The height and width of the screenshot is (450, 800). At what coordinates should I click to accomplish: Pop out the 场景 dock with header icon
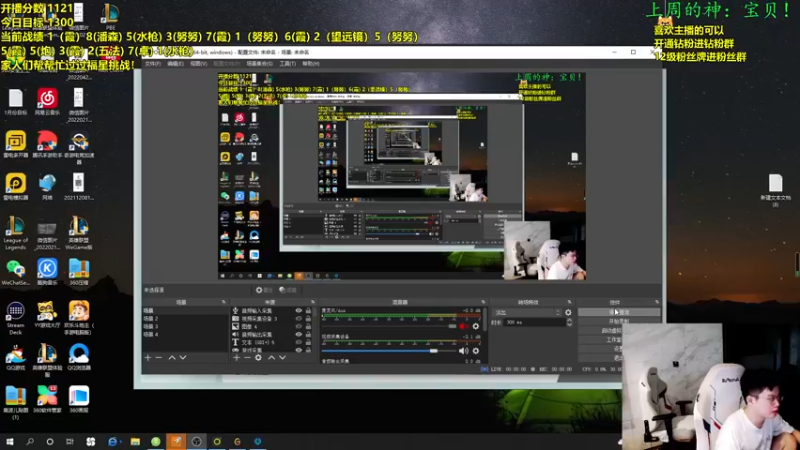[x=223, y=302]
